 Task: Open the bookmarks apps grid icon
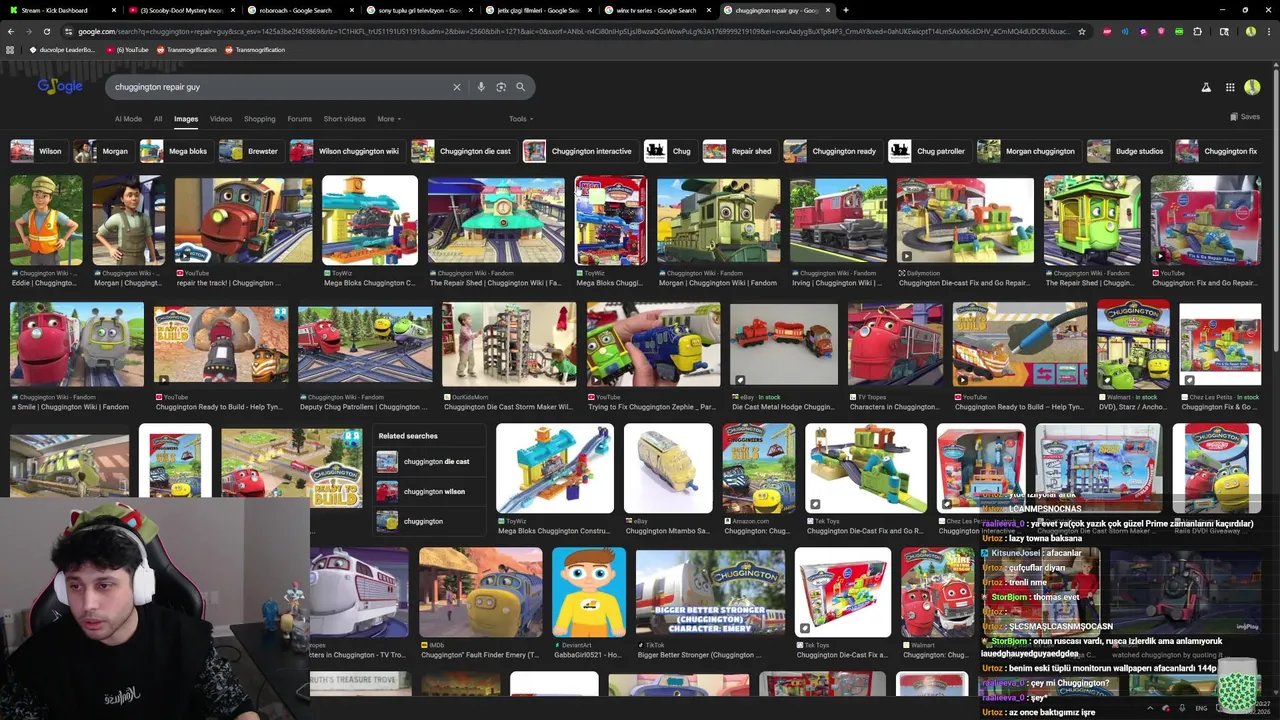(x=11, y=49)
